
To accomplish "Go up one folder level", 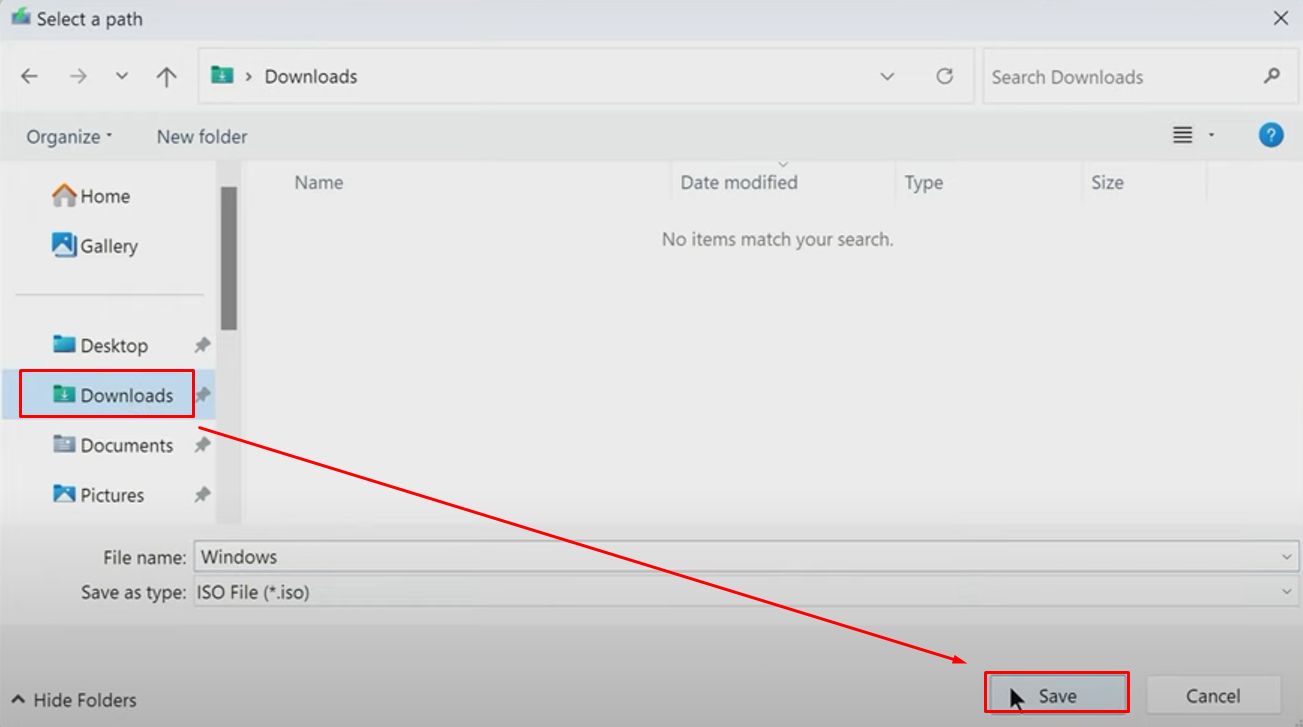I will [166, 77].
